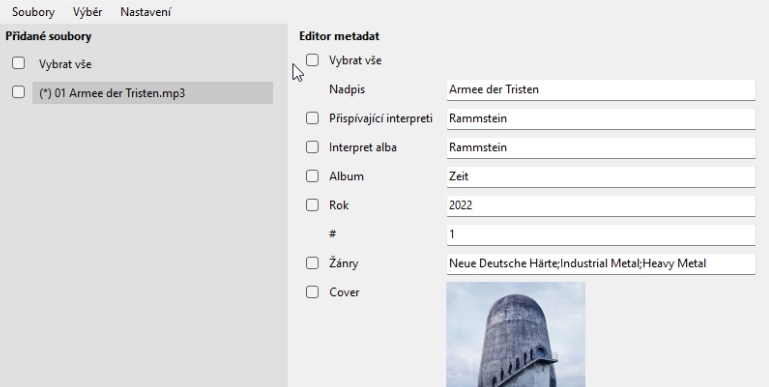Image resolution: width=769 pixels, height=387 pixels.
Task: Click the Interpret alba input field
Action: (601, 148)
